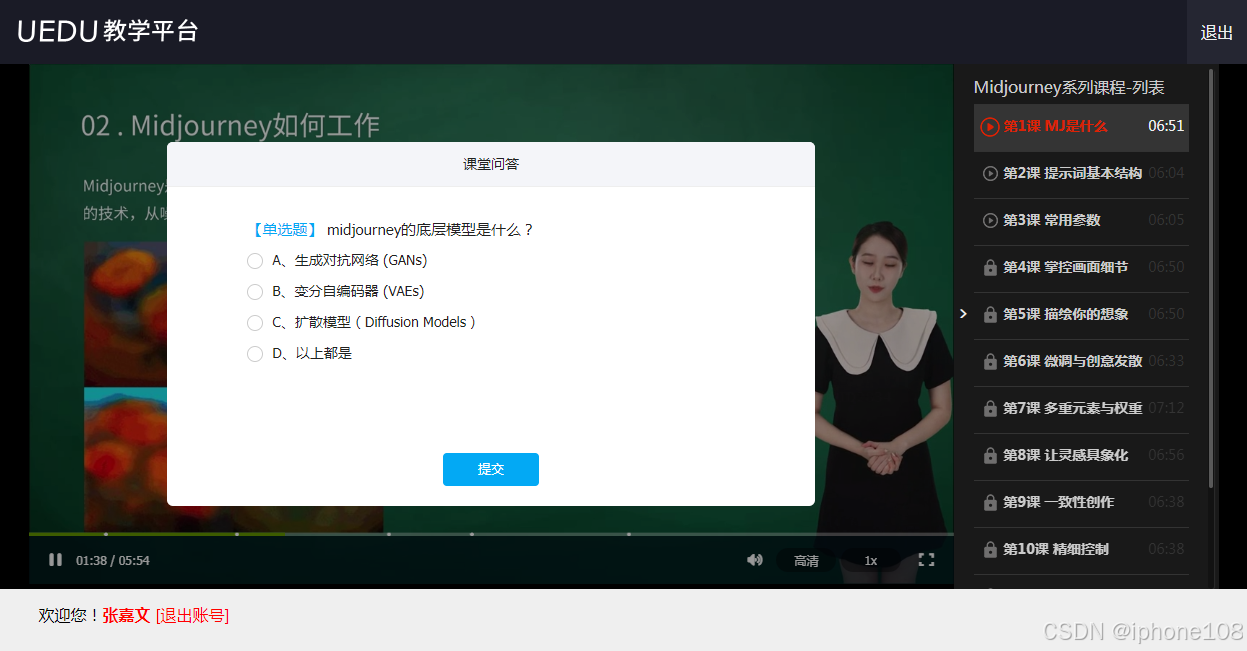Viewport: 1247px width, 651px height.
Task: Click the lock icon of lesson 第9课
Action: click(991, 502)
